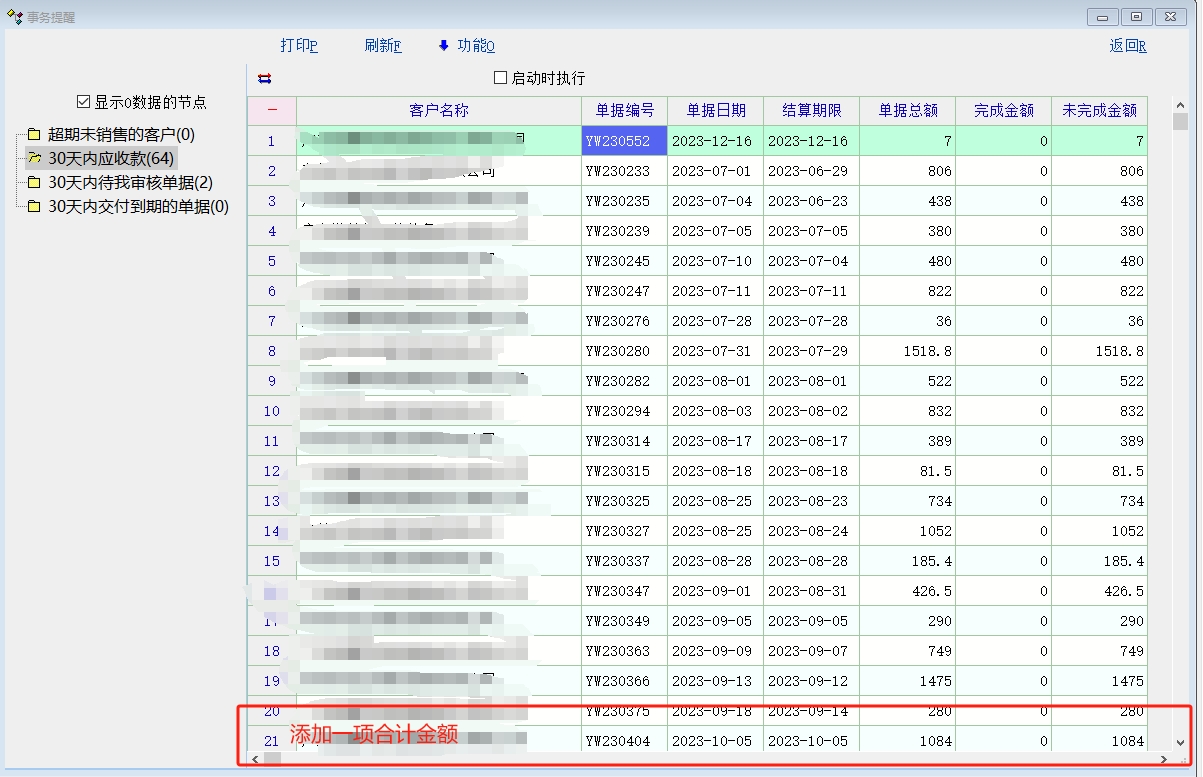Select document number cell YW230552
This screenshot has width=1203, height=777.
point(624,141)
